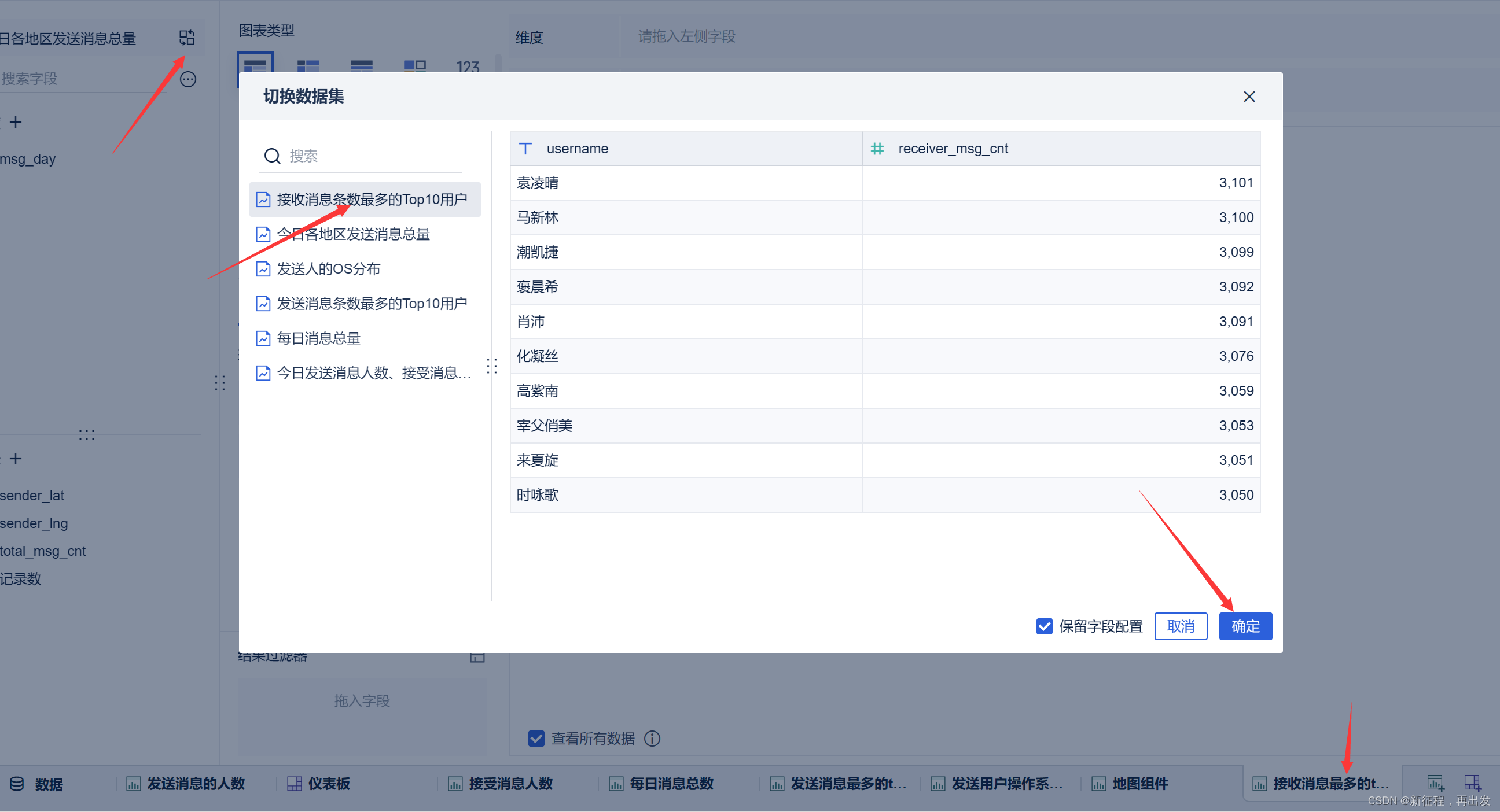Click the total_msg_cnt field
Screen dimensions: 1500x812
43,551
